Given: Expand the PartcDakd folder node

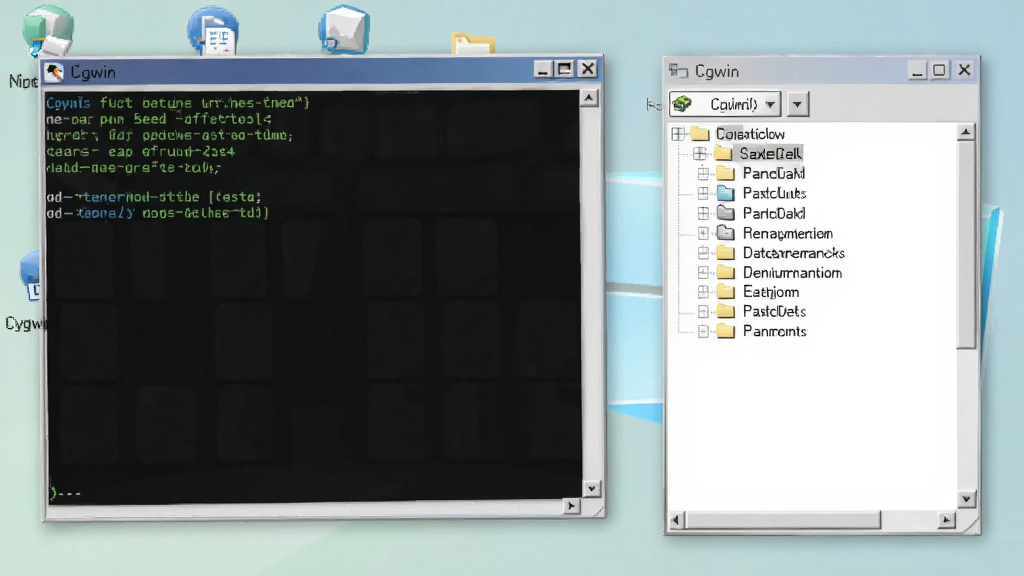Looking at the screenshot, I should [703, 213].
